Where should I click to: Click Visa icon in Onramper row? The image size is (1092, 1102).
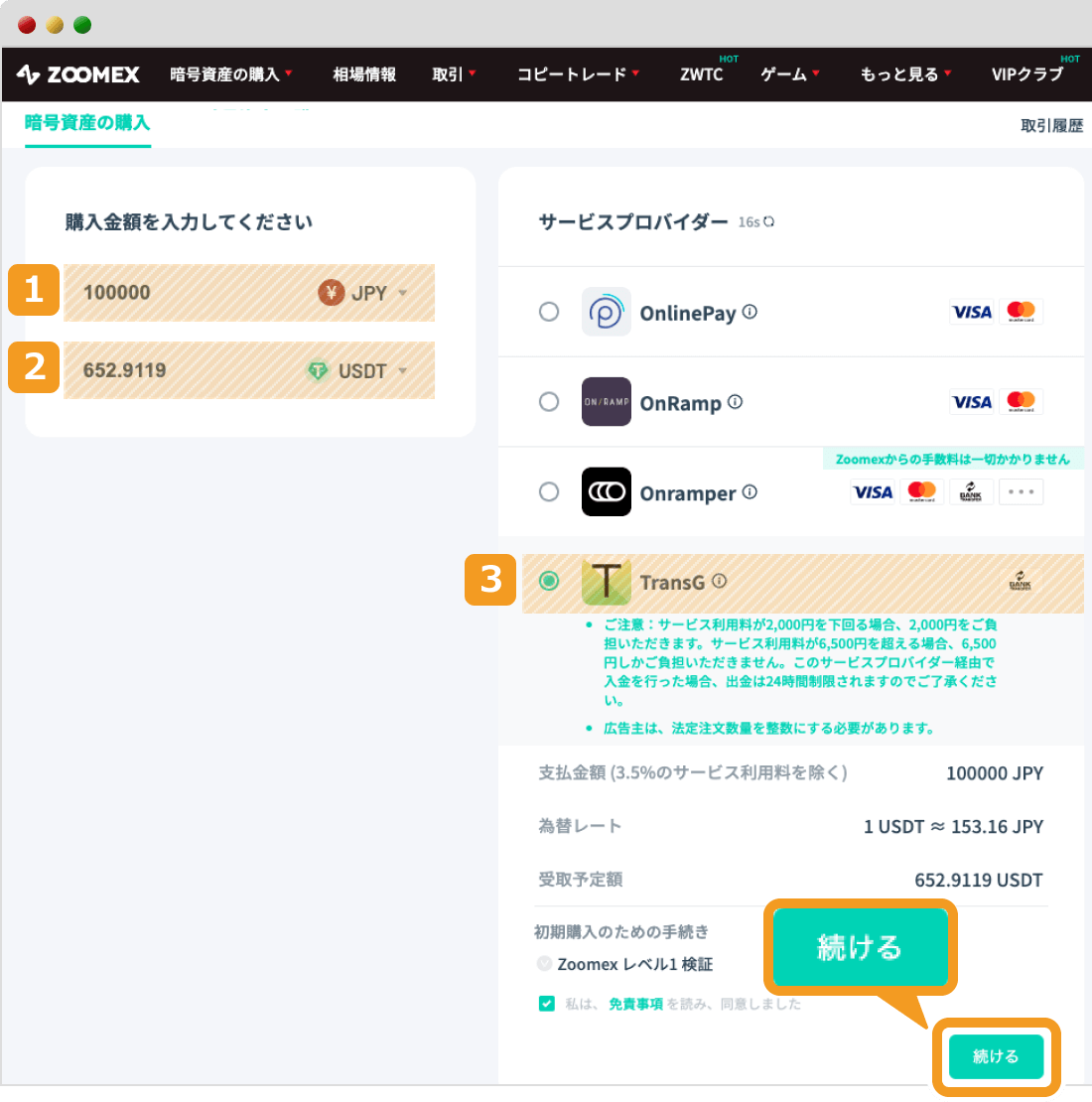click(872, 492)
